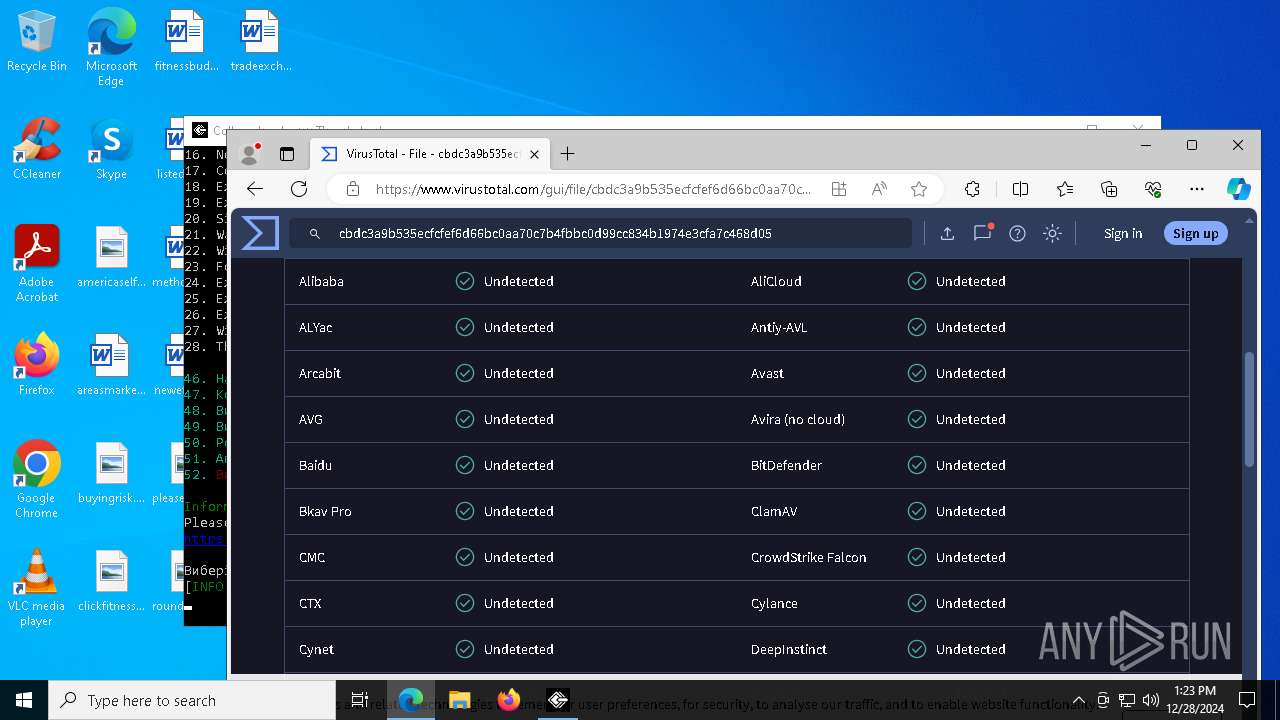Viewport: 1280px width, 720px height.
Task: Open Edge tab actions menu icon
Action: point(287,154)
